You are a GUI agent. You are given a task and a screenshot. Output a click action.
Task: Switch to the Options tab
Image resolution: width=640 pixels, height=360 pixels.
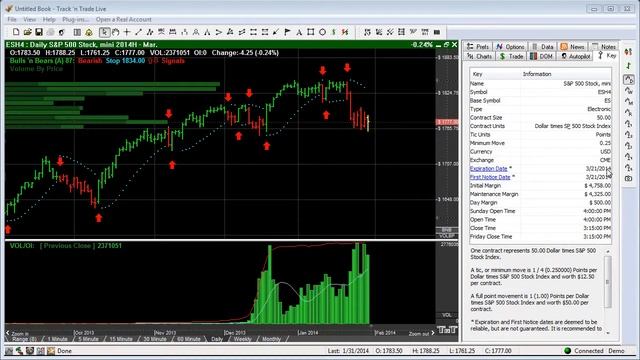510,47
